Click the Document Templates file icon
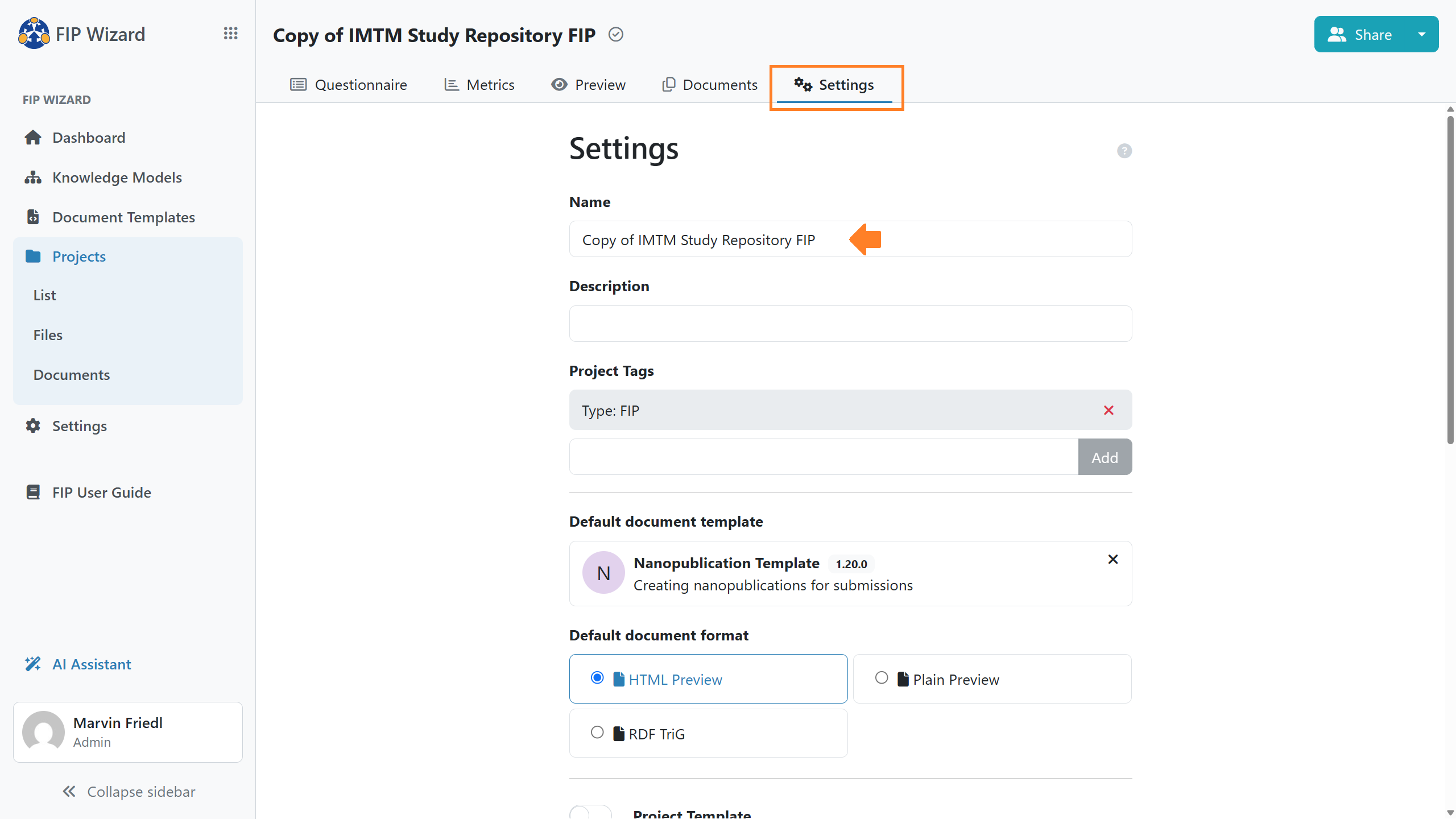 33,217
